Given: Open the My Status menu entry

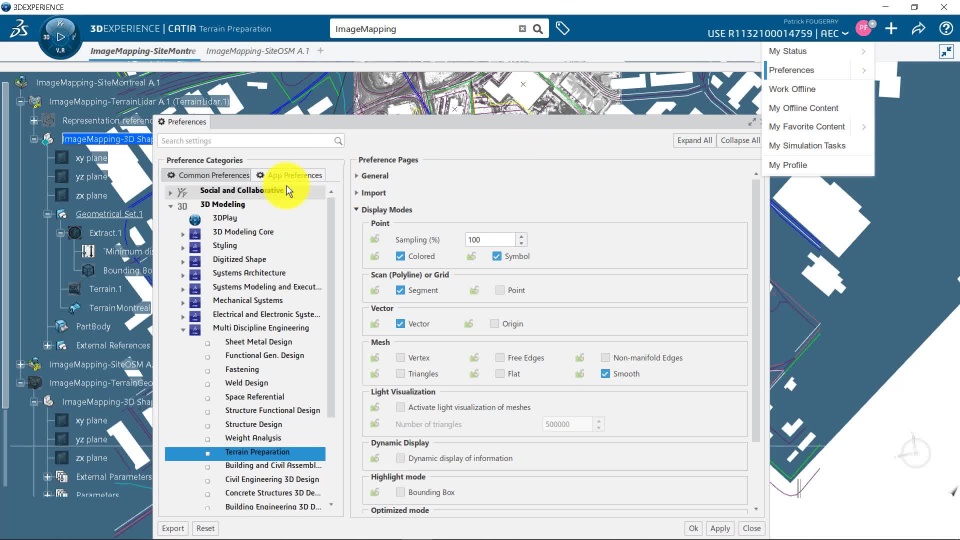Looking at the screenshot, I should [818, 51].
